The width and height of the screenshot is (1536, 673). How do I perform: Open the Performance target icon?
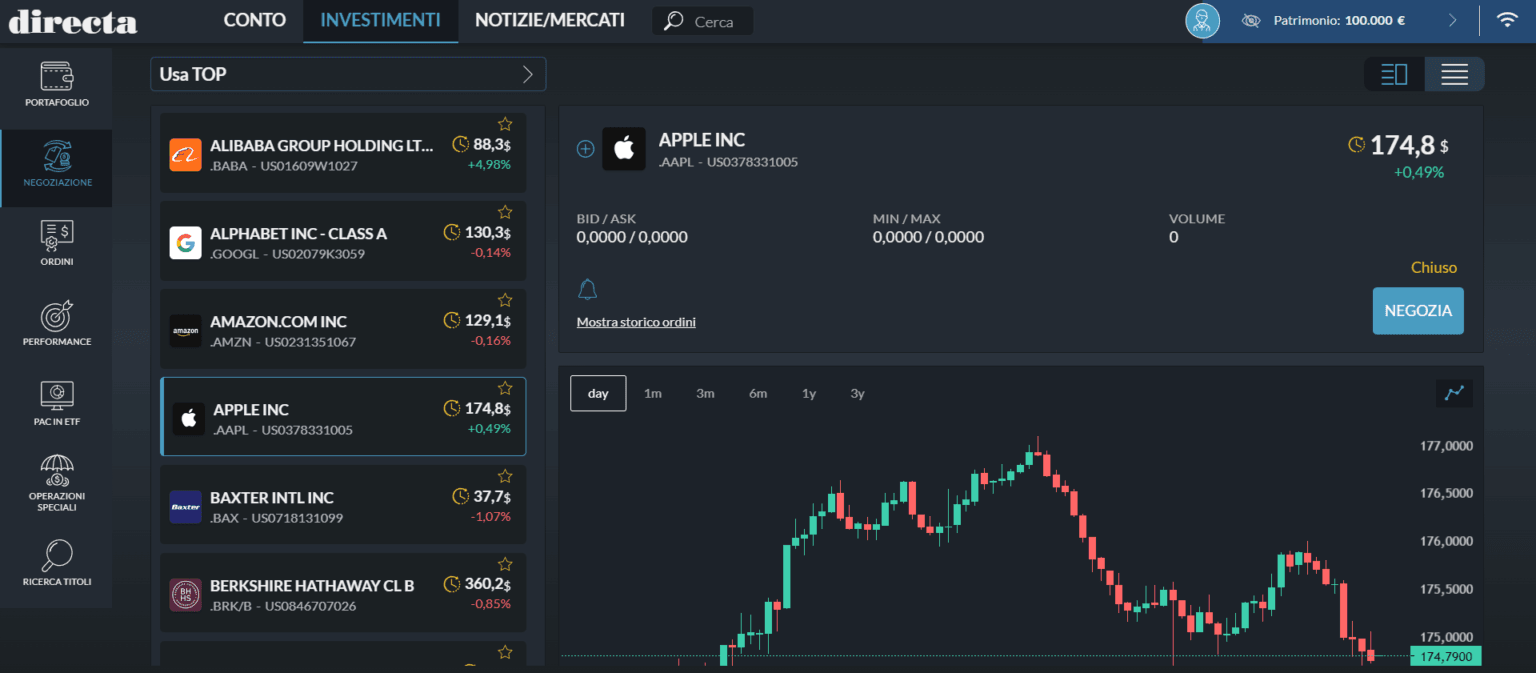coord(57,316)
